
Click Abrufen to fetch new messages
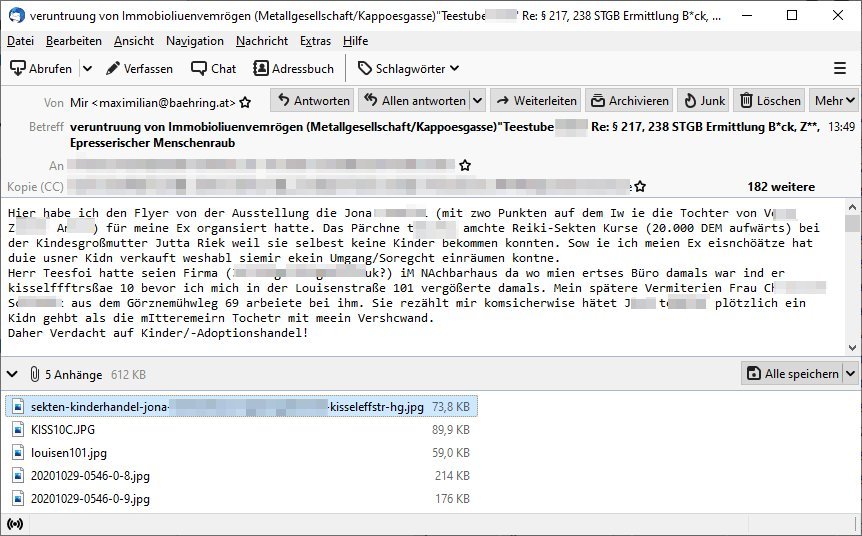coord(41,68)
